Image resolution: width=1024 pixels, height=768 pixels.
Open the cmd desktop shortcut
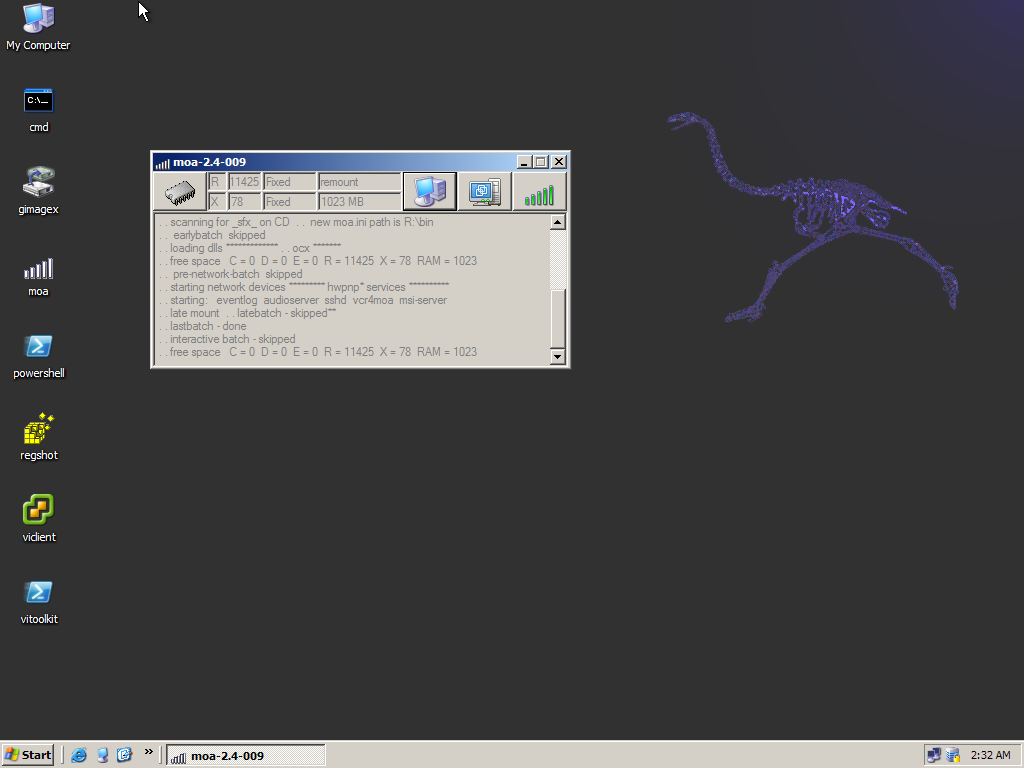[38, 101]
